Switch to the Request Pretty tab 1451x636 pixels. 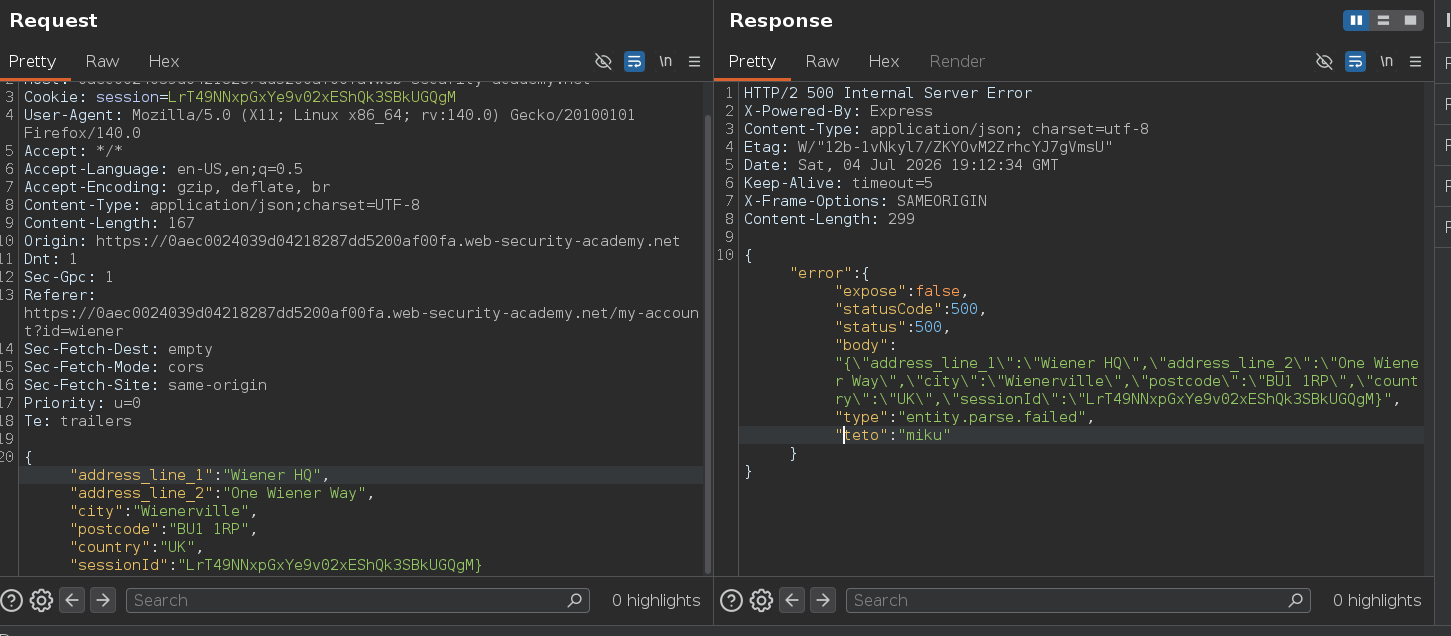pyautogui.click(x=32, y=61)
